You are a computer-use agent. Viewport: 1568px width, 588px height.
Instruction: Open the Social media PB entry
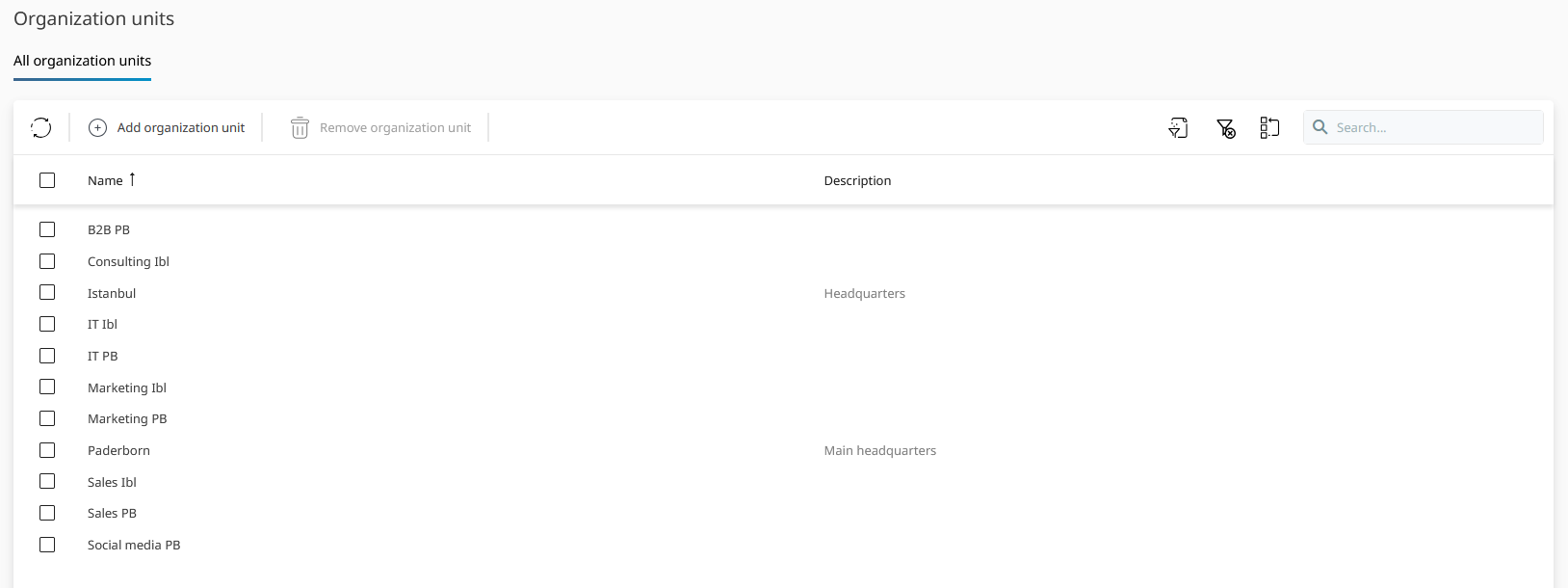click(134, 545)
